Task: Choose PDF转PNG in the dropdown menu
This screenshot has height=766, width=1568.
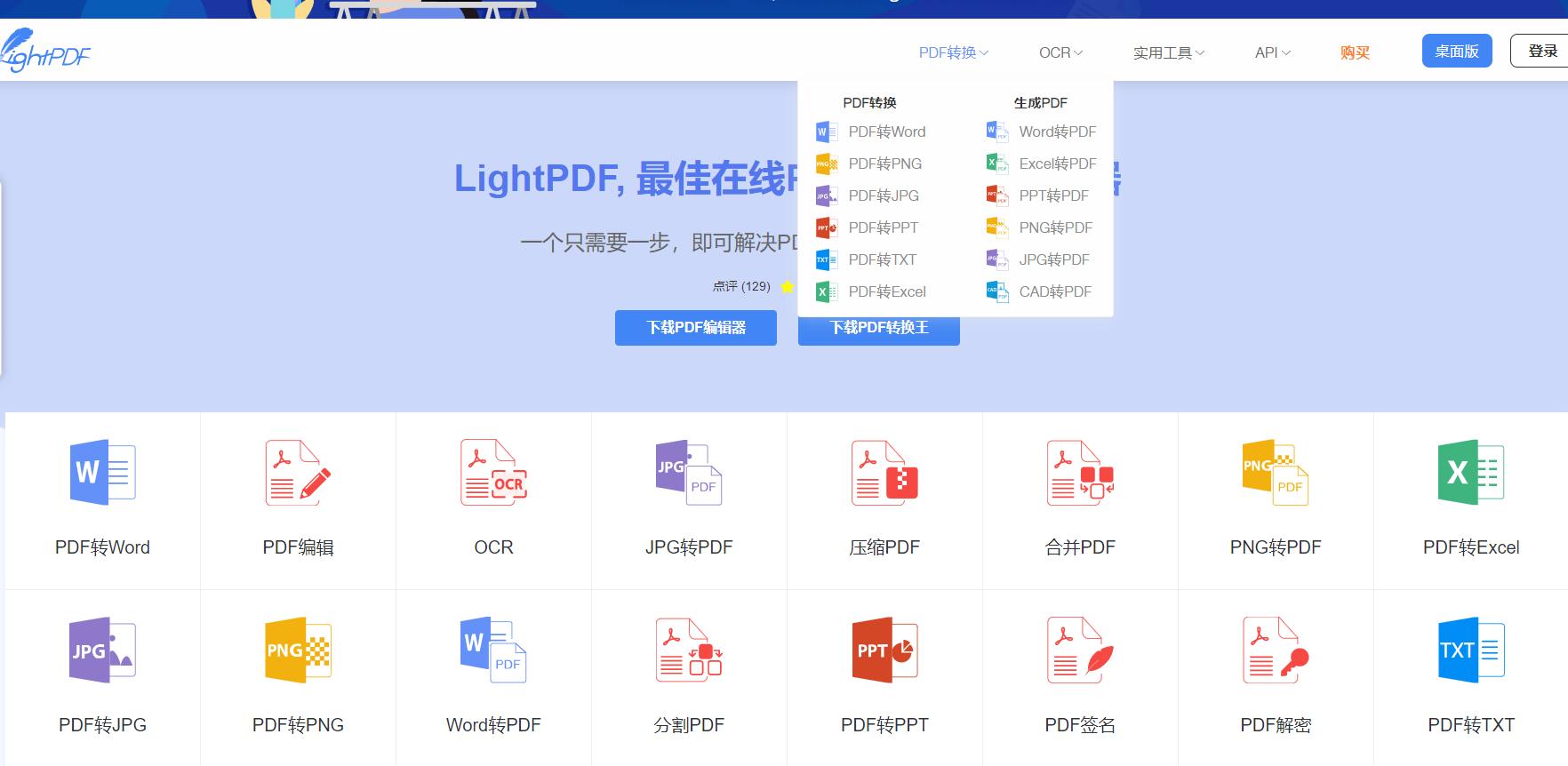Action: point(884,164)
